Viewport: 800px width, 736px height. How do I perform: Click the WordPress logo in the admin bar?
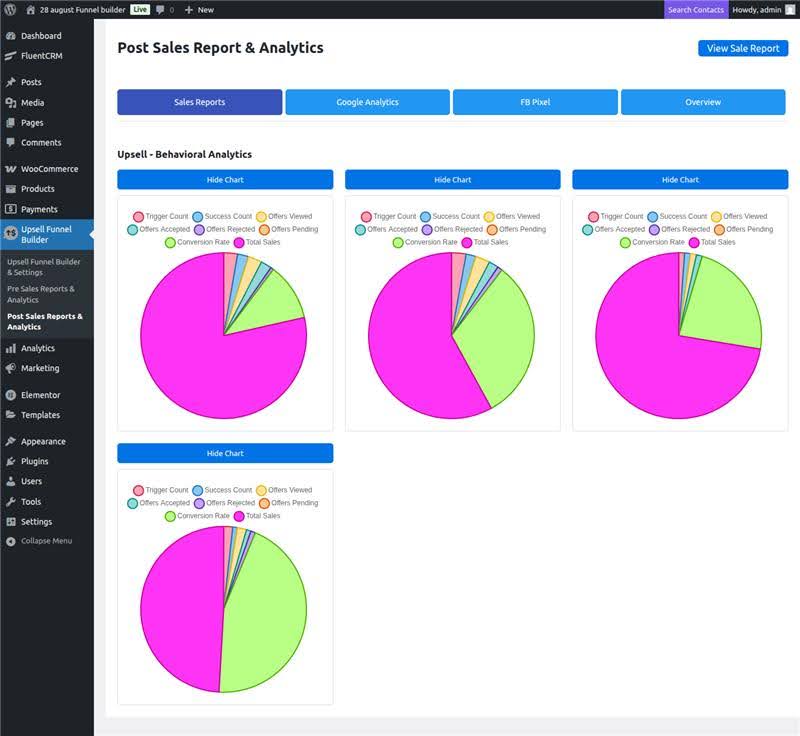point(11,9)
